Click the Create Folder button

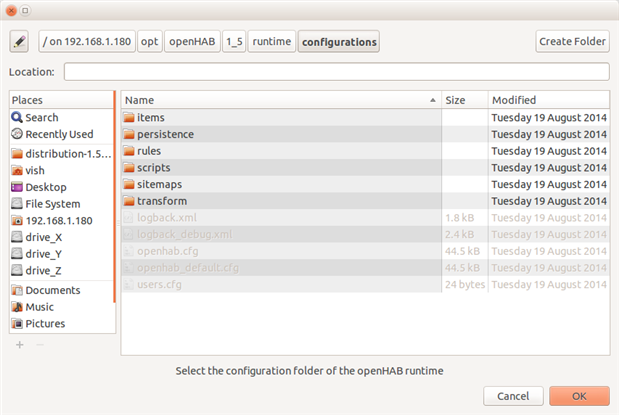[572, 41]
